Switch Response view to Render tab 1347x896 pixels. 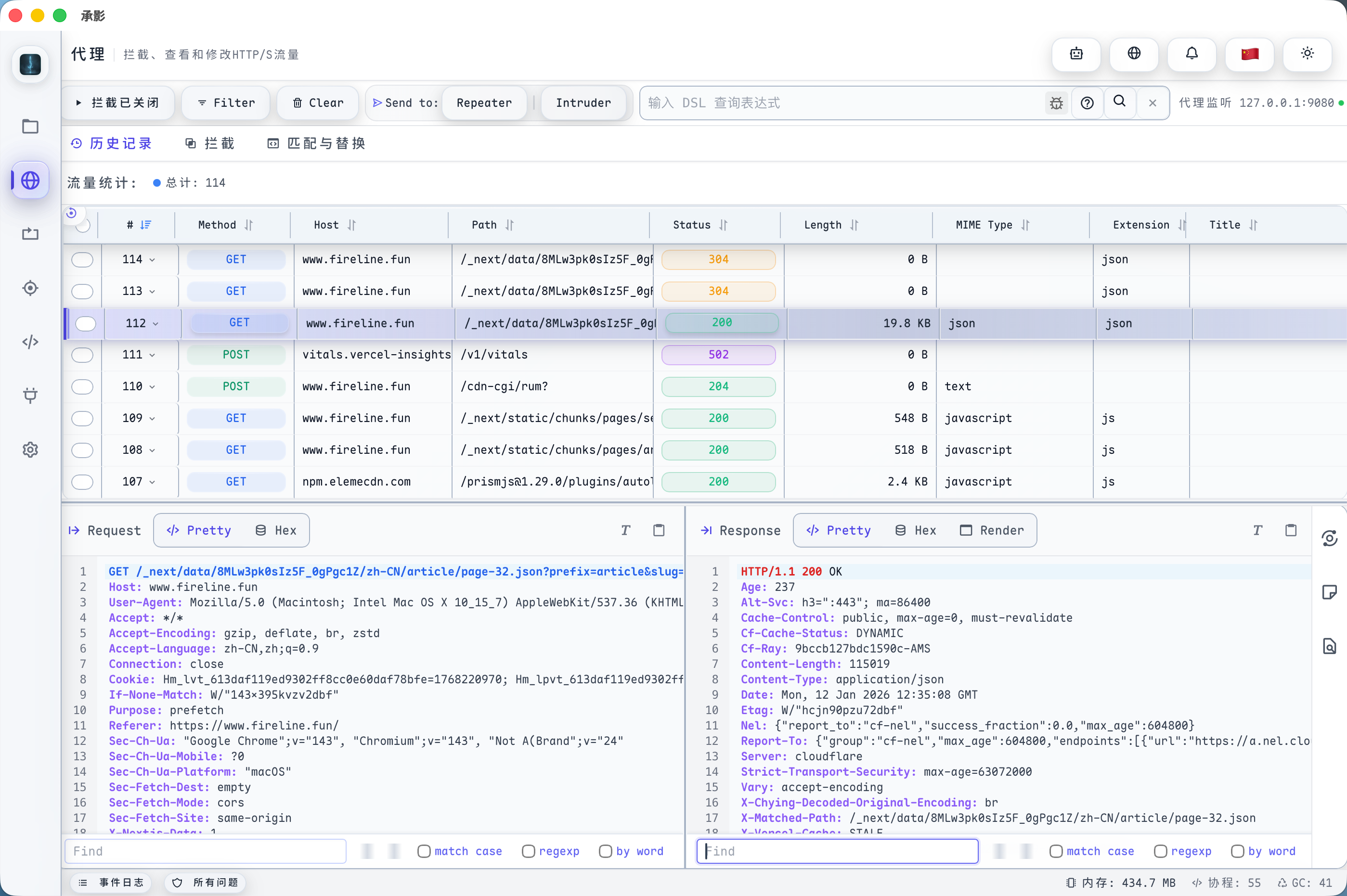click(992, 530)
